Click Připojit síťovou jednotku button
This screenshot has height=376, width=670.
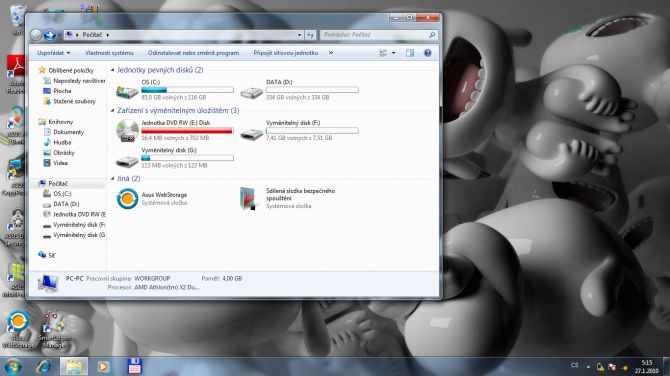pyautogui.click(x=285, y=53)
